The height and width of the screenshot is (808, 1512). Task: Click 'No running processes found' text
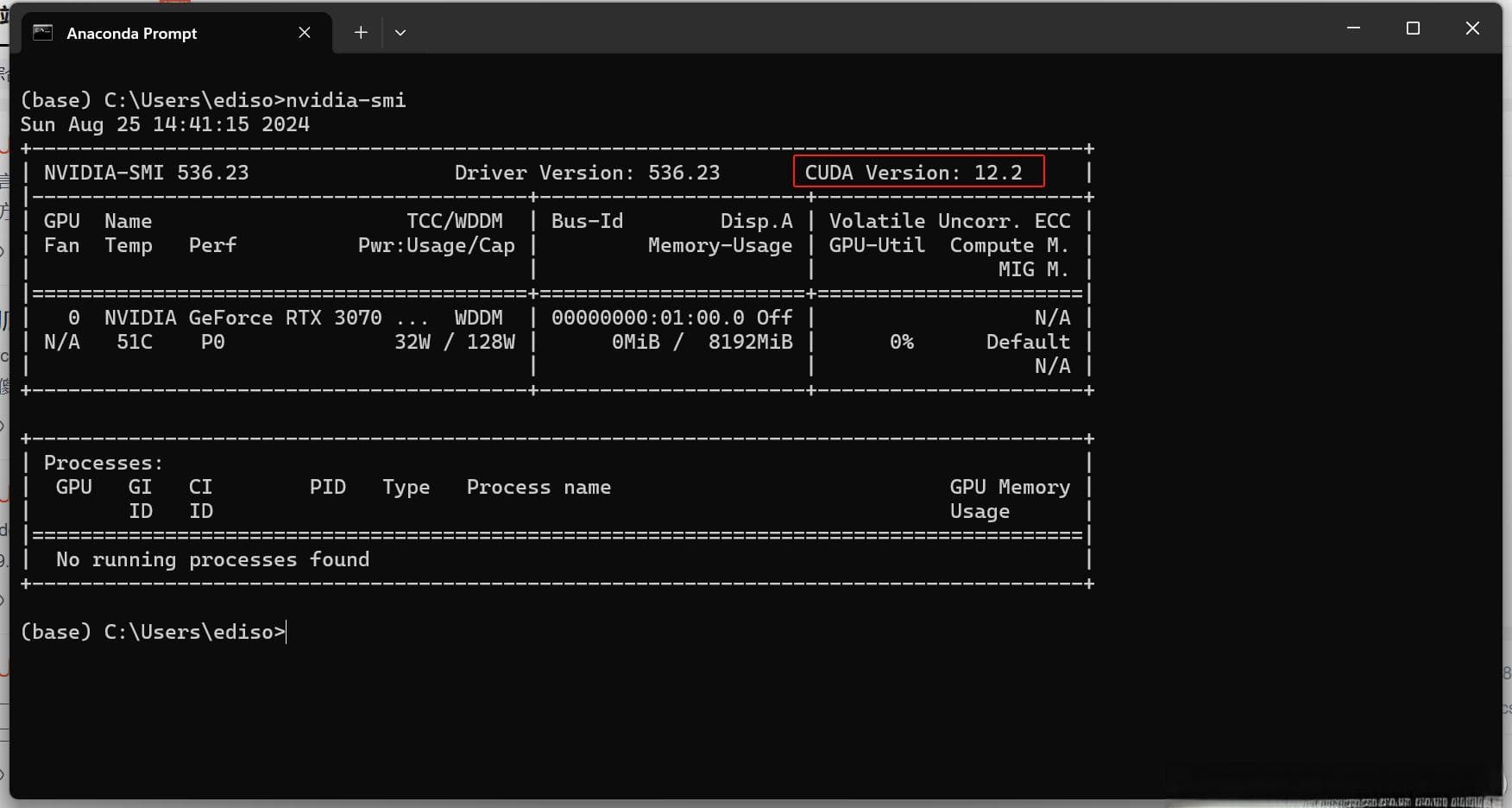(213, 559)
